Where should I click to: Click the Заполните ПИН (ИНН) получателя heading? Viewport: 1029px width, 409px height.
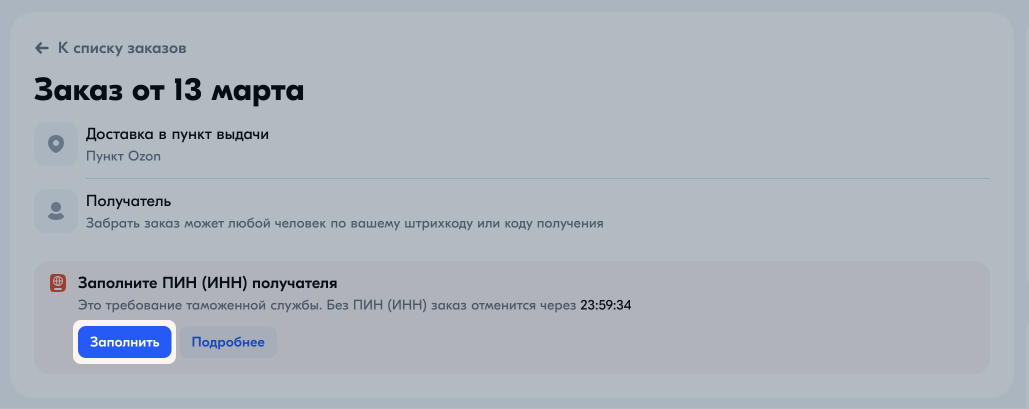point(207,284)
